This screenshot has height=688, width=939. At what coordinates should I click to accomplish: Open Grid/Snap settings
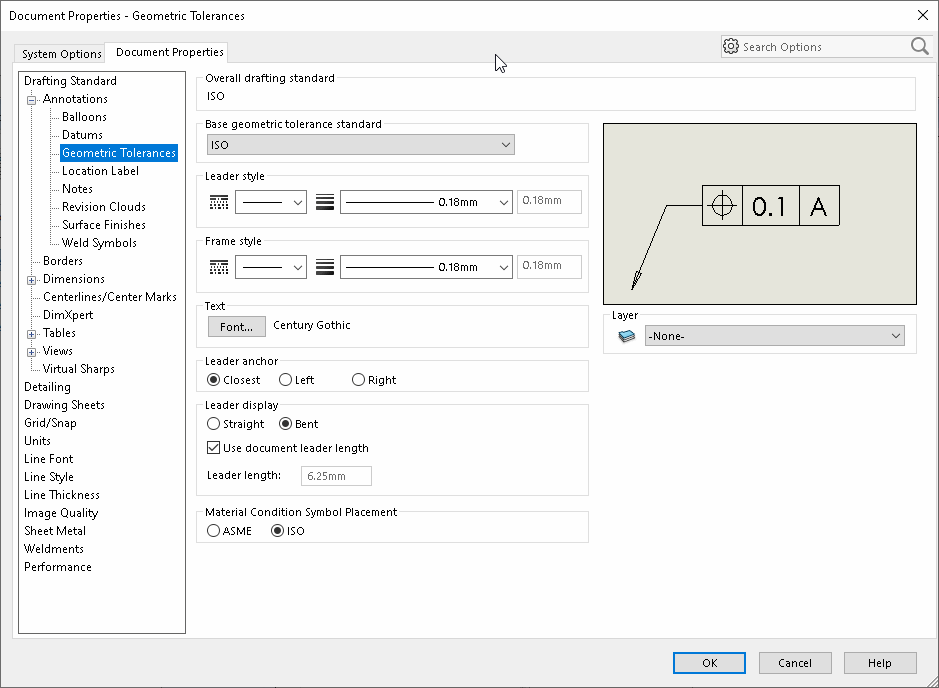click(50, 423)
